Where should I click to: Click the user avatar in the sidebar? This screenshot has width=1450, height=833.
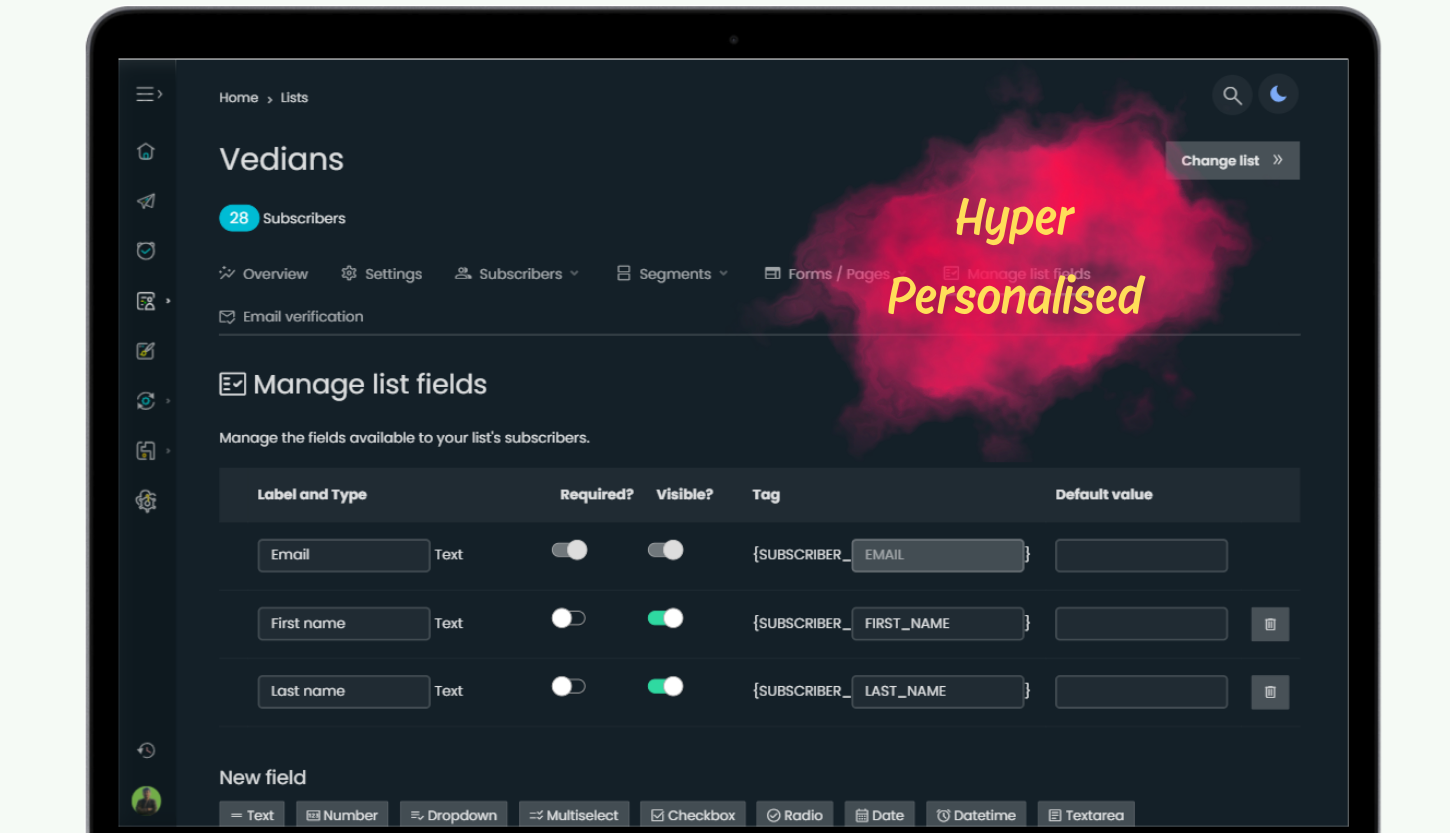146,800
